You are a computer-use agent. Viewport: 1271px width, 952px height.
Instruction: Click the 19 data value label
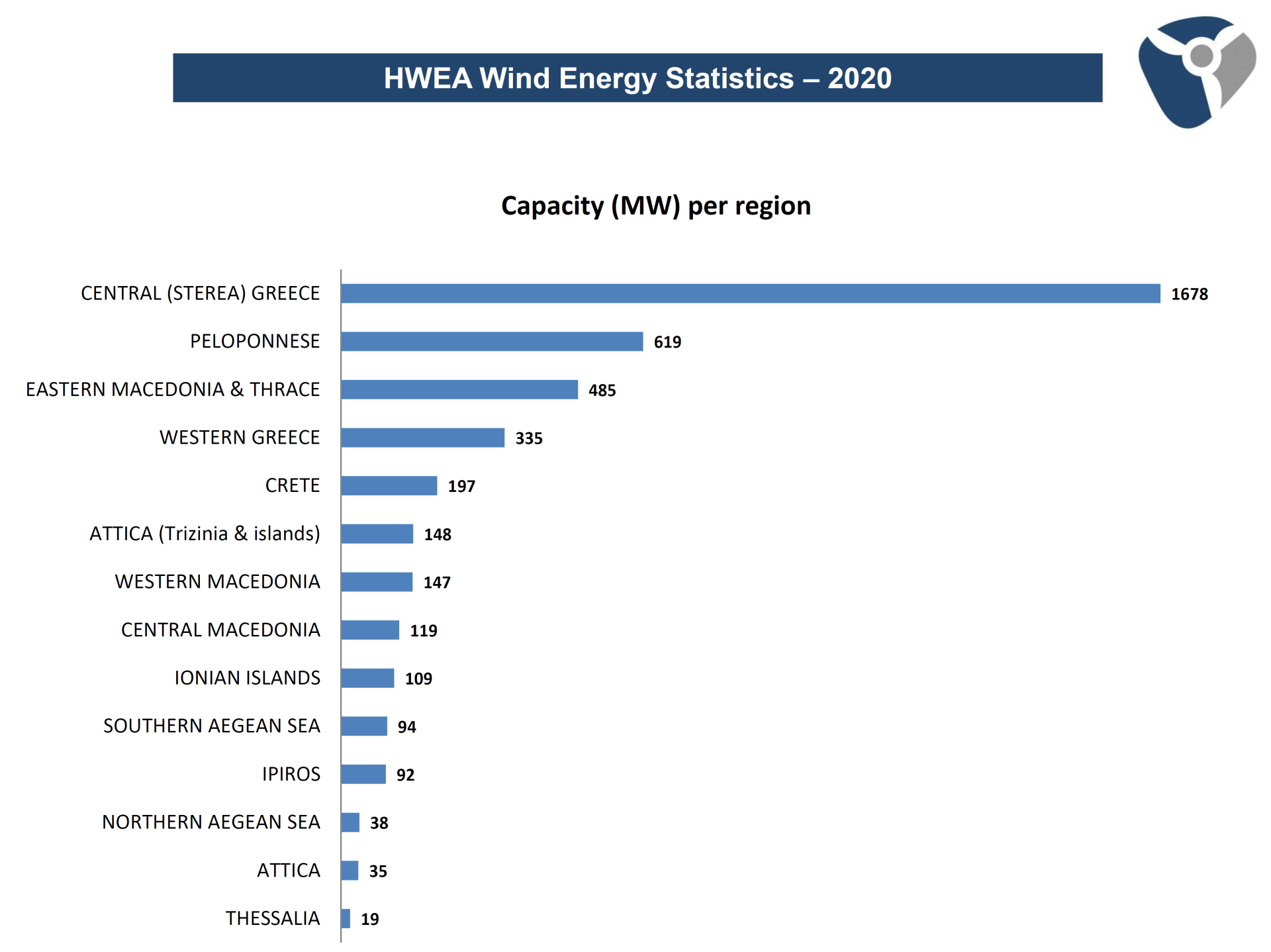tap(369, 919)
